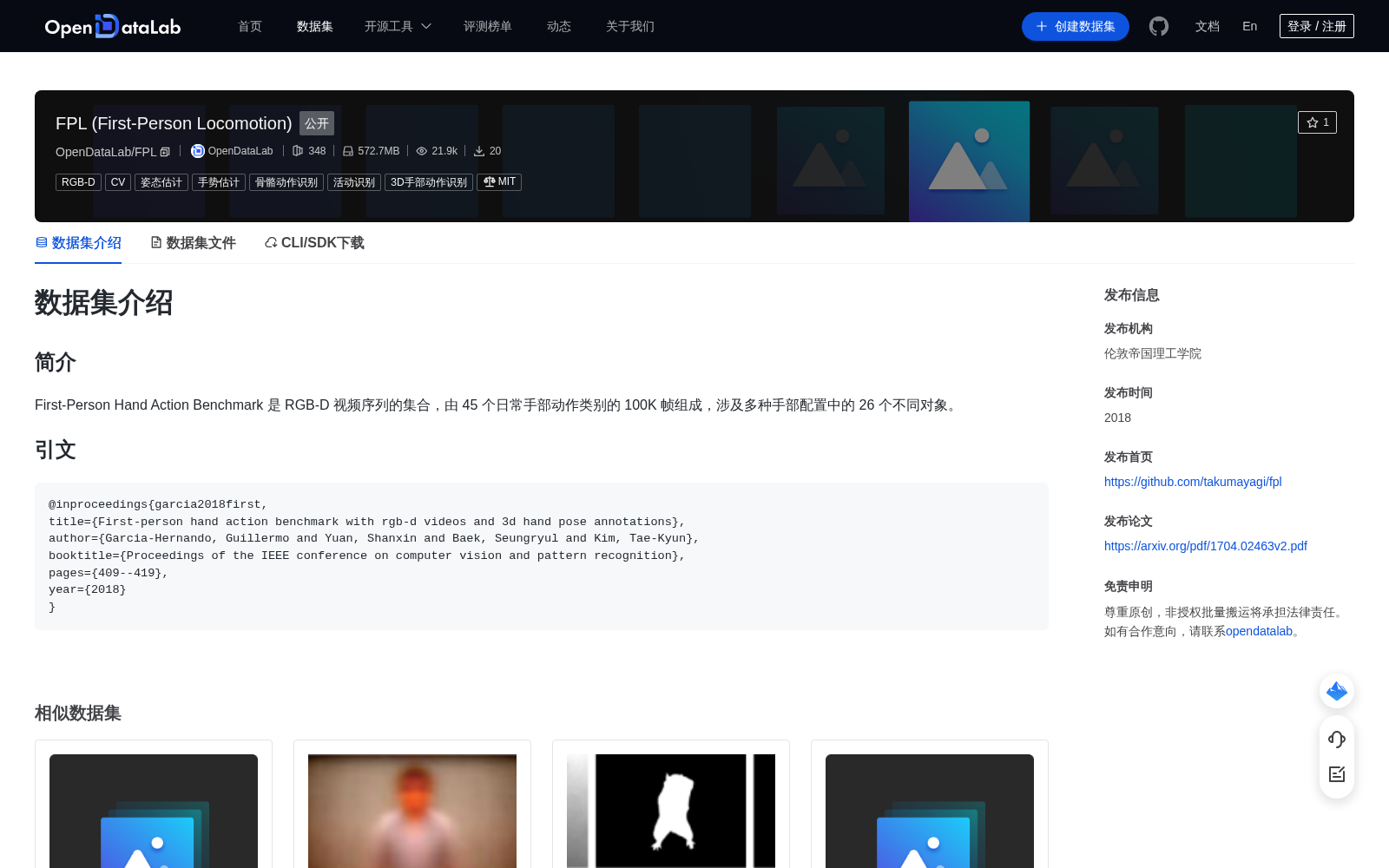Open the feedback edit note icon
The height and width of the screenshot is (868, 1389).
pos(1337,774)
